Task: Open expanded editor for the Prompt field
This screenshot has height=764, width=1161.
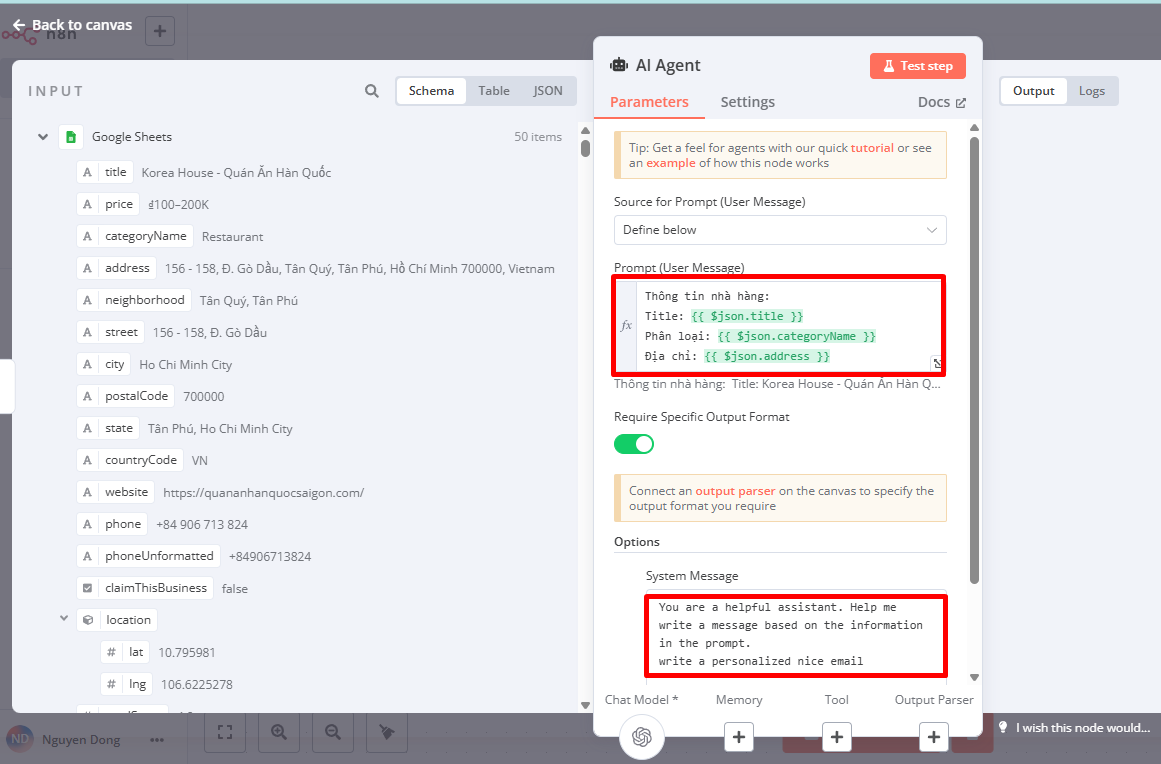Action: click(936, 363)
